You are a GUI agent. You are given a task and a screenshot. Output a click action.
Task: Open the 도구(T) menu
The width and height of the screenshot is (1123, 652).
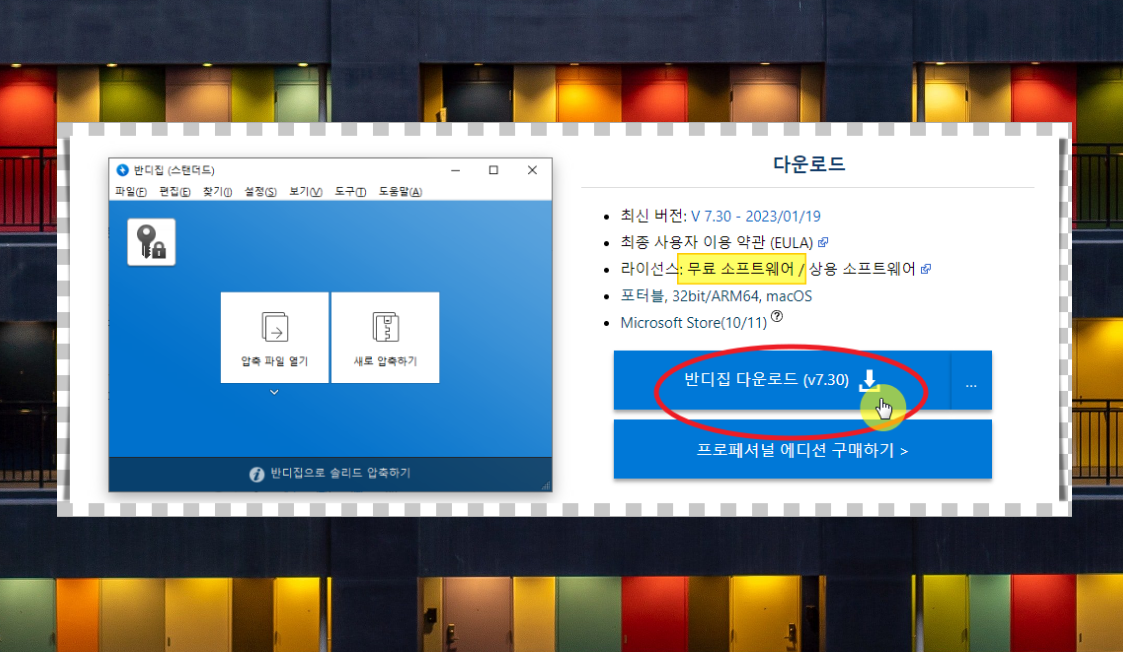[x=350, y=191]
